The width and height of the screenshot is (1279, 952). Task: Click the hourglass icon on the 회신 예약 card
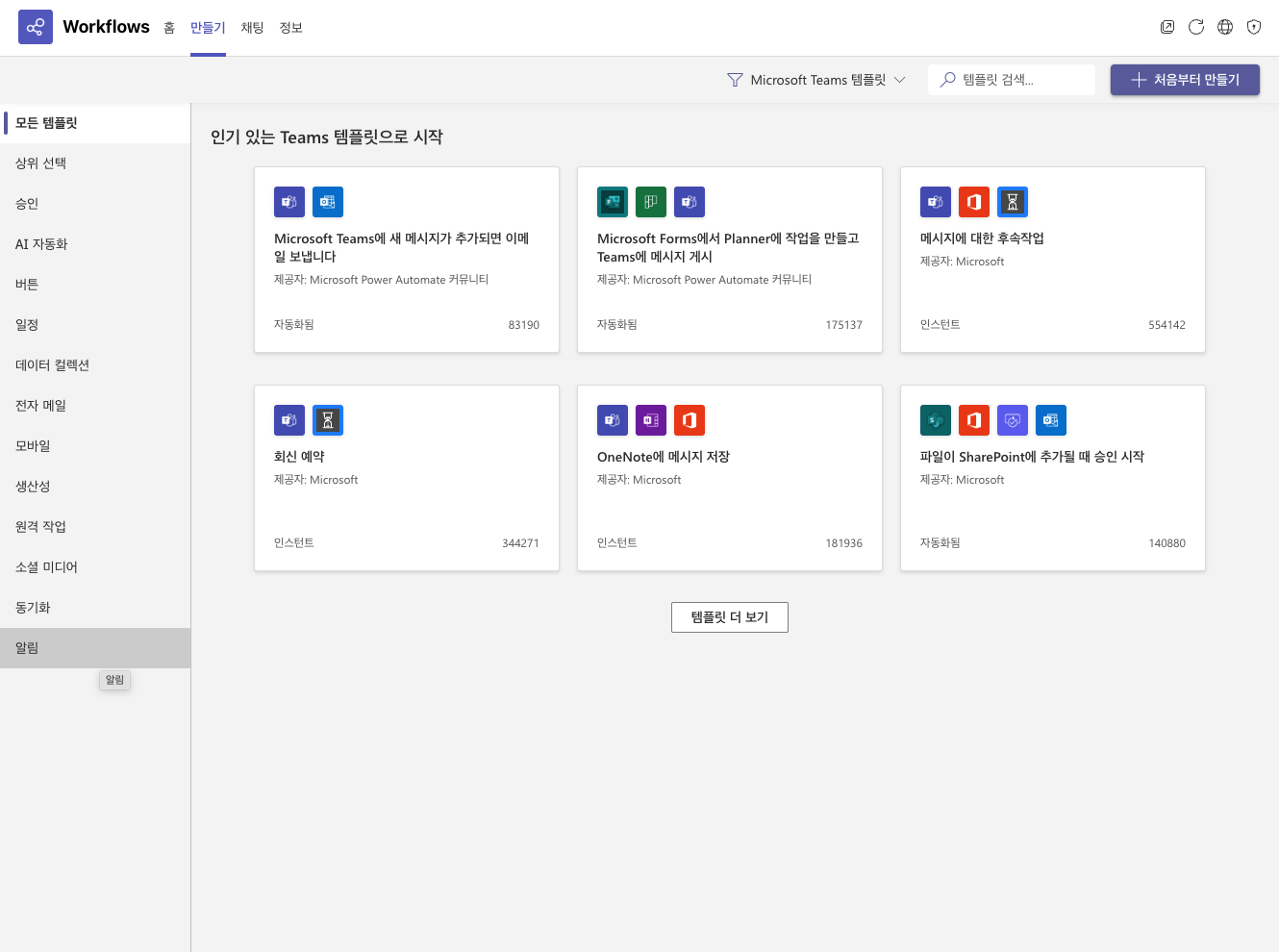point(328,420)
